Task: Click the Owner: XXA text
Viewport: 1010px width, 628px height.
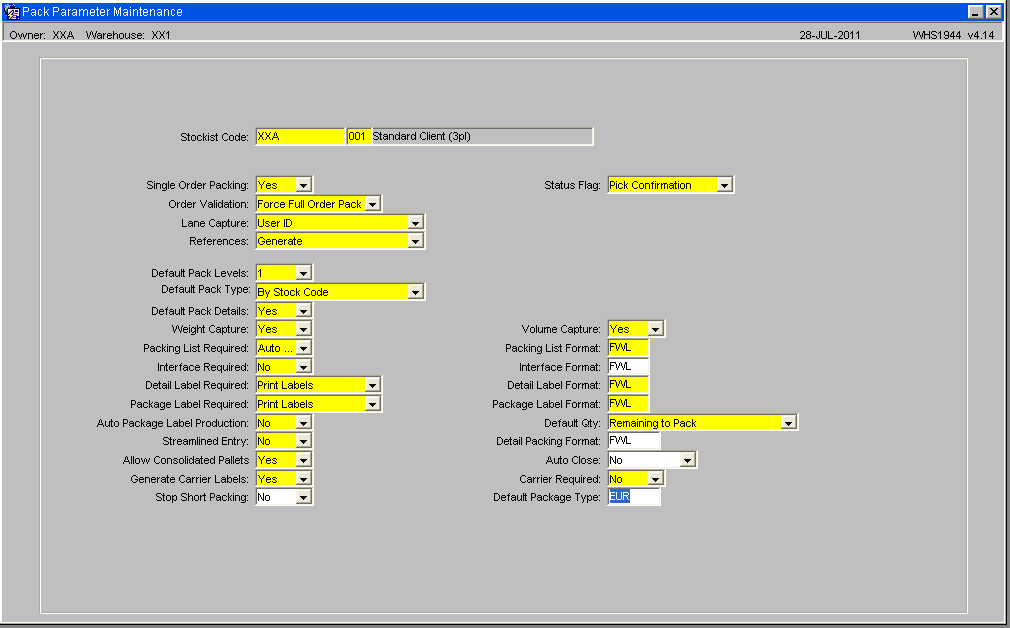Action: point(42,35)
